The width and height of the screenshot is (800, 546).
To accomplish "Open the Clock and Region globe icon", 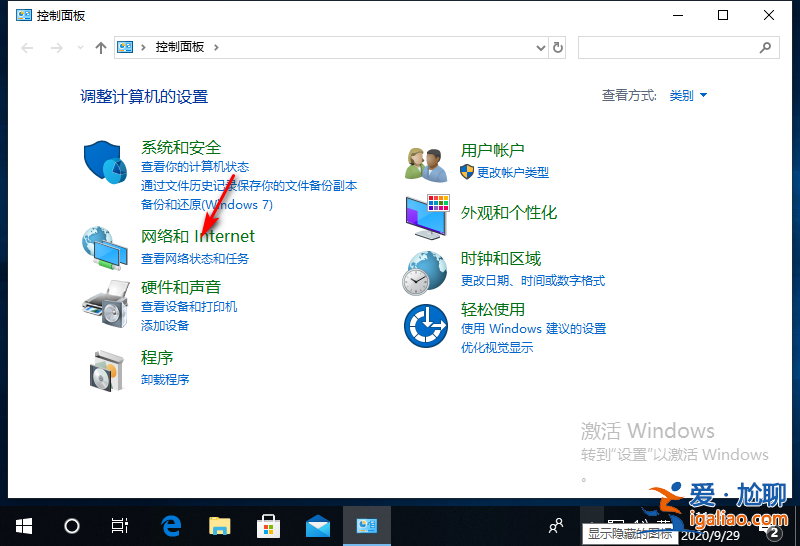I will point(424,273).
